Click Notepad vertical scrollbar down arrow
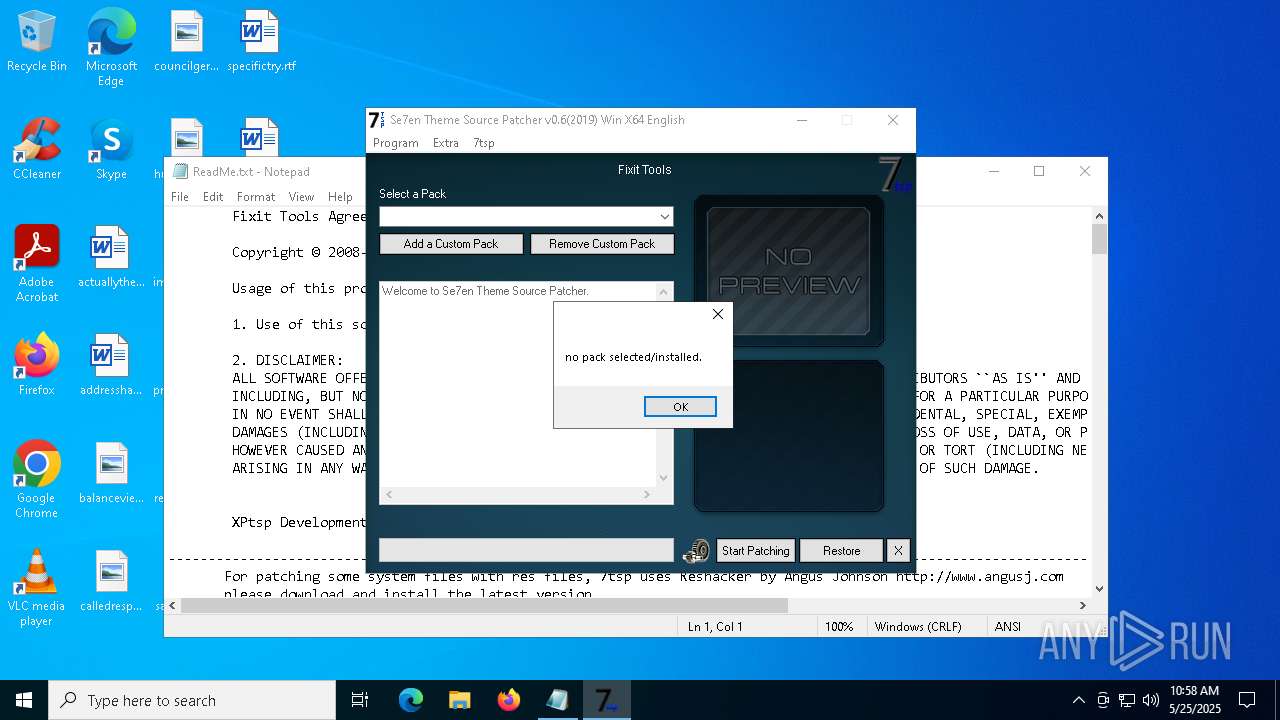The image size is (1280, 720). pos(1099,589)
